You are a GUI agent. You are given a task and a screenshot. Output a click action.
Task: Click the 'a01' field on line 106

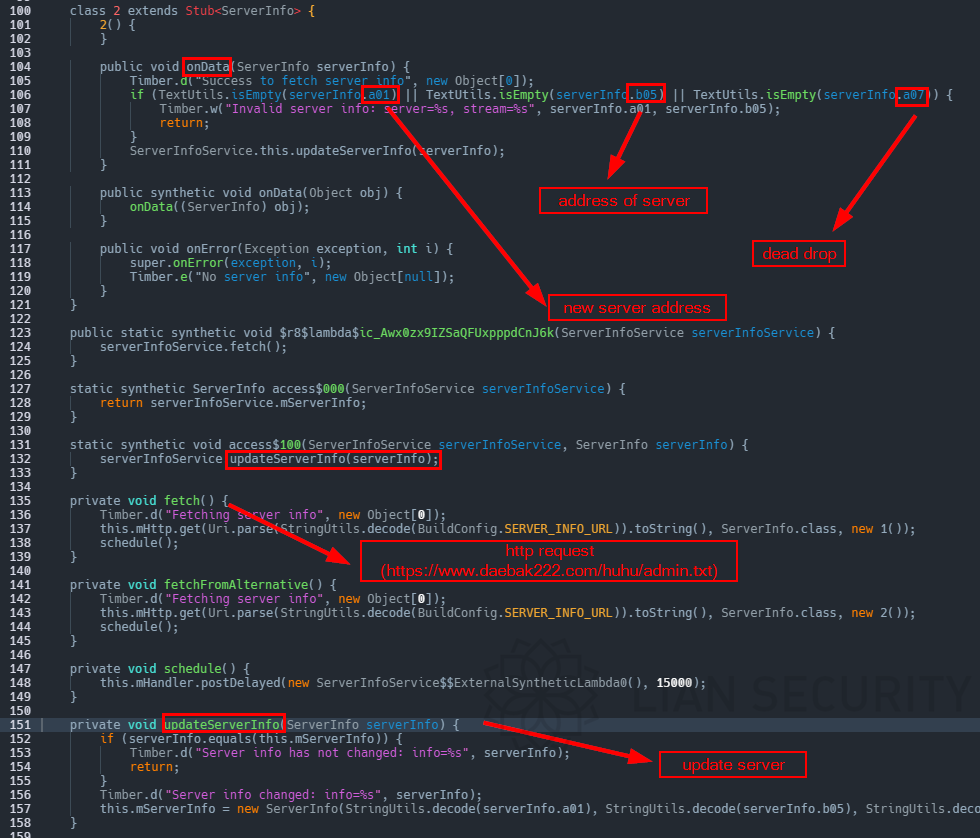pos(379,95)
